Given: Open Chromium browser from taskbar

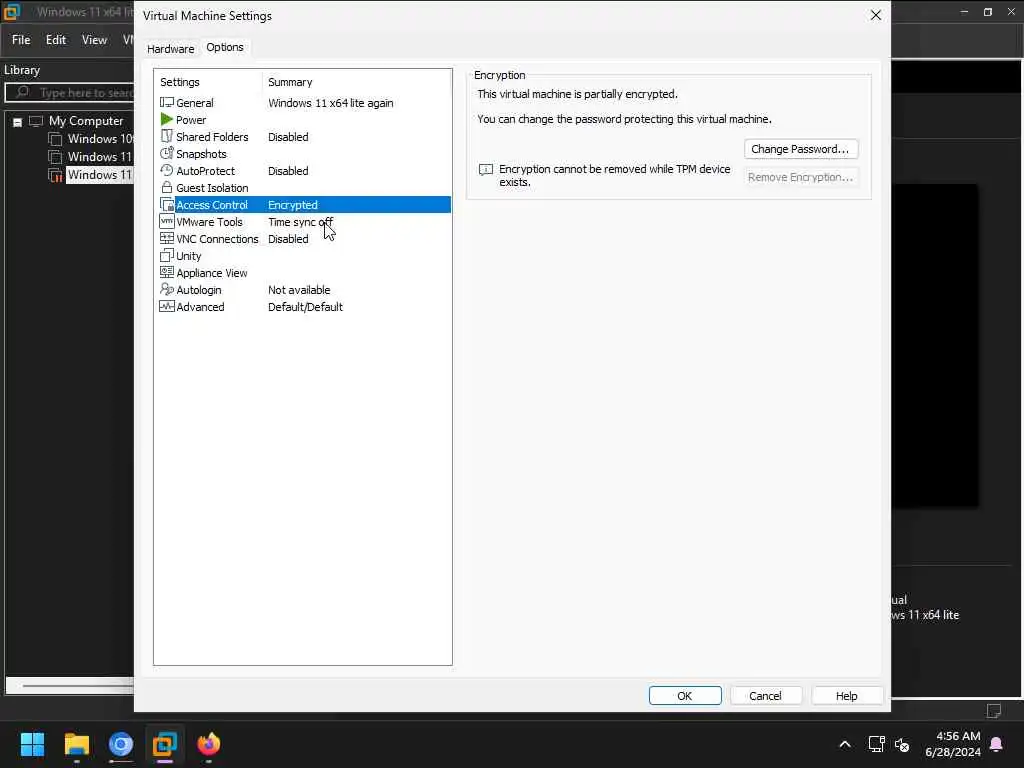Looking at the screenshot, I should pyautogui.click(x=121, y=744).
